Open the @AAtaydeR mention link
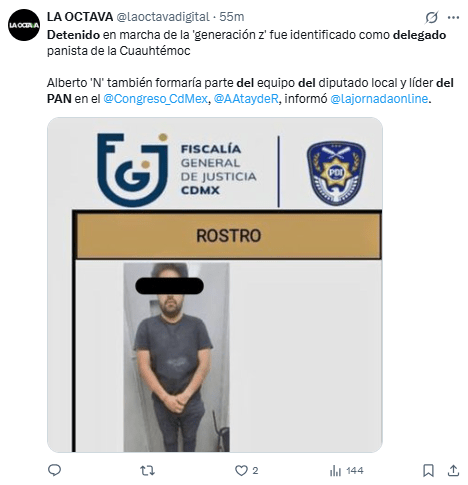468x485 pixels. (x=246, y=99)
